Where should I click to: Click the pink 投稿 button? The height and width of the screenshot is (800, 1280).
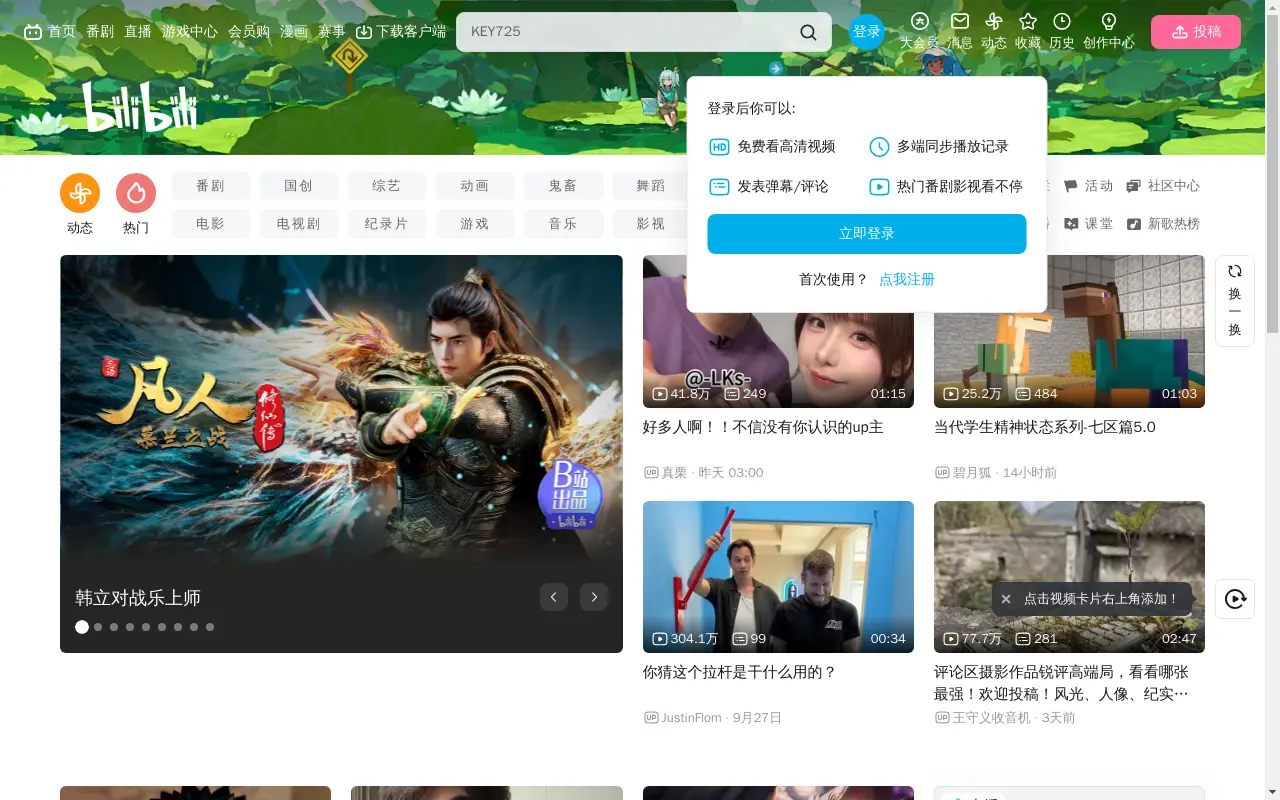coord(1196,32)
